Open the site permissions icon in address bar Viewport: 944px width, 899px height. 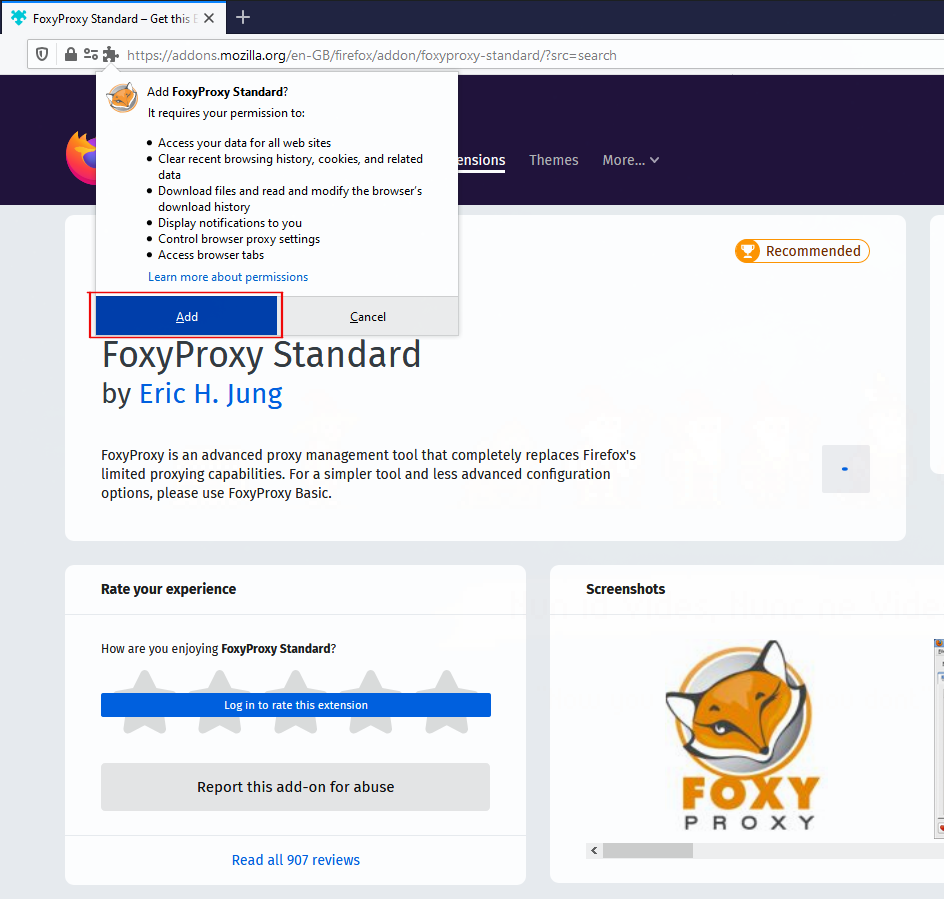pos(90,55)
